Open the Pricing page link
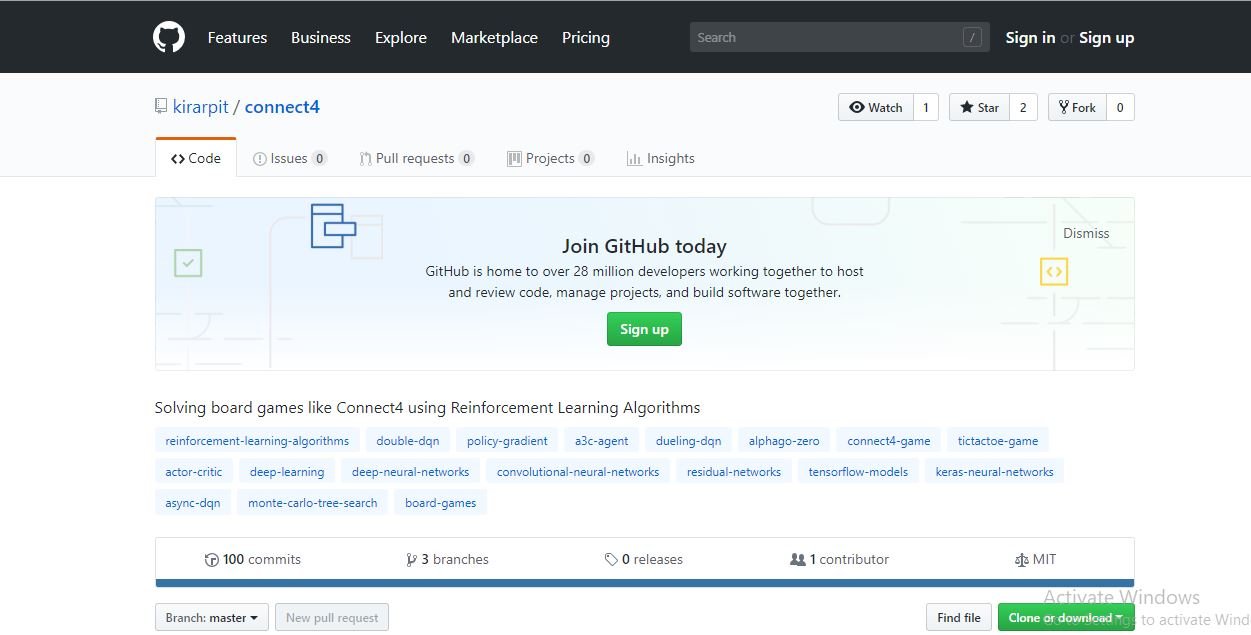 pos(586,38)
